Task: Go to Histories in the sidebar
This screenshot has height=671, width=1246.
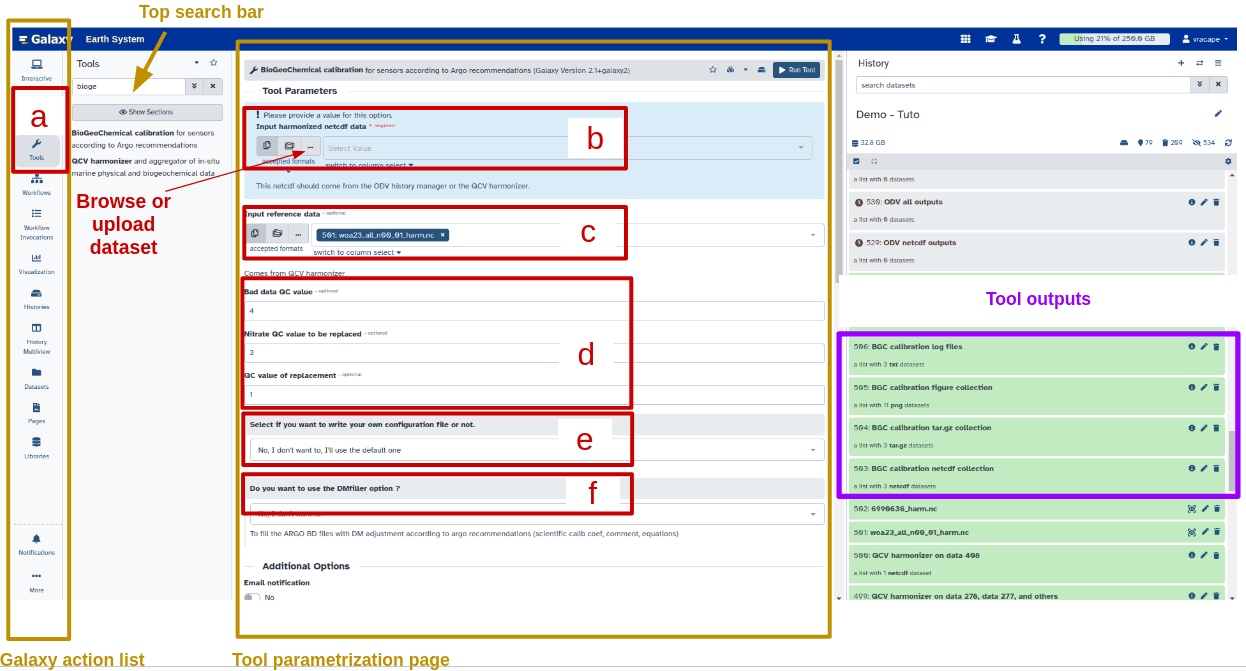Action: [x=36, y=298]
